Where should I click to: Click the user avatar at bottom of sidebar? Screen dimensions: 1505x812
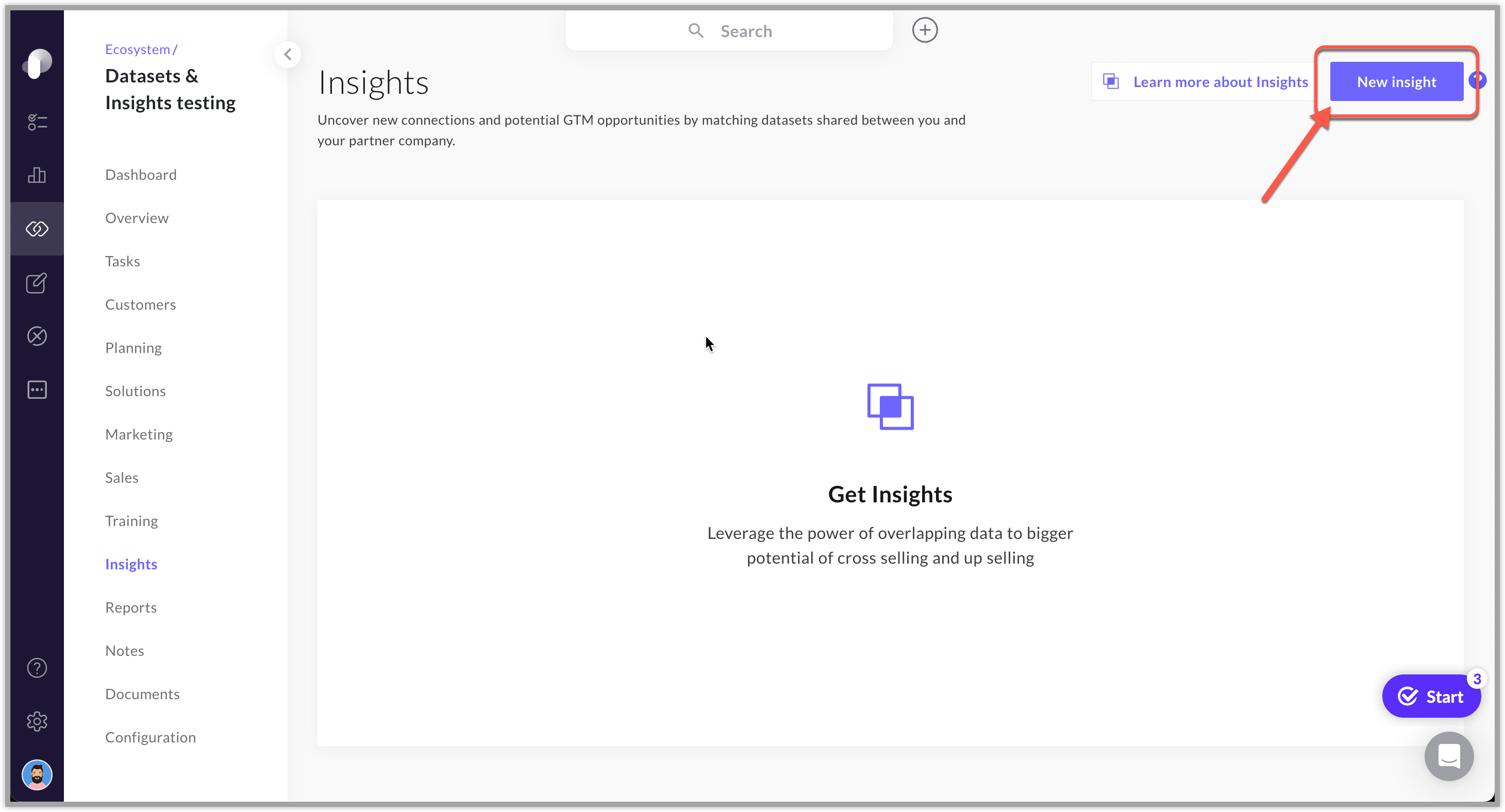(37, 775)
